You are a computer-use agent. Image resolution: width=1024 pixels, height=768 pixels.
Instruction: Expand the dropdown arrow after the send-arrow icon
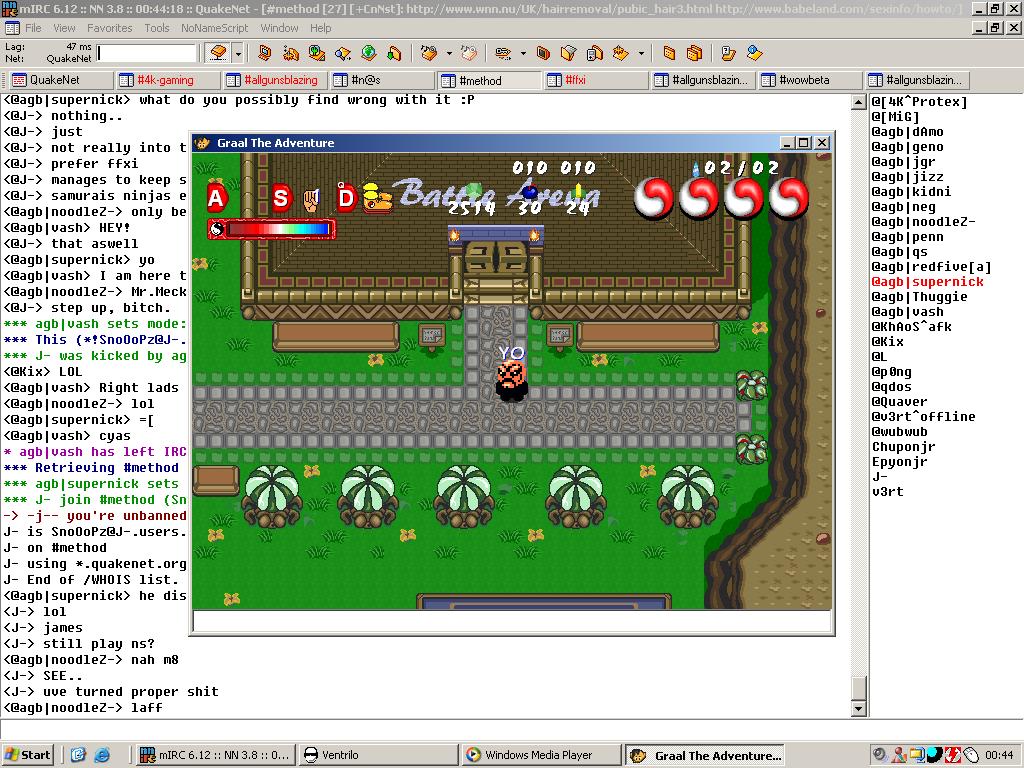(522, 54)
